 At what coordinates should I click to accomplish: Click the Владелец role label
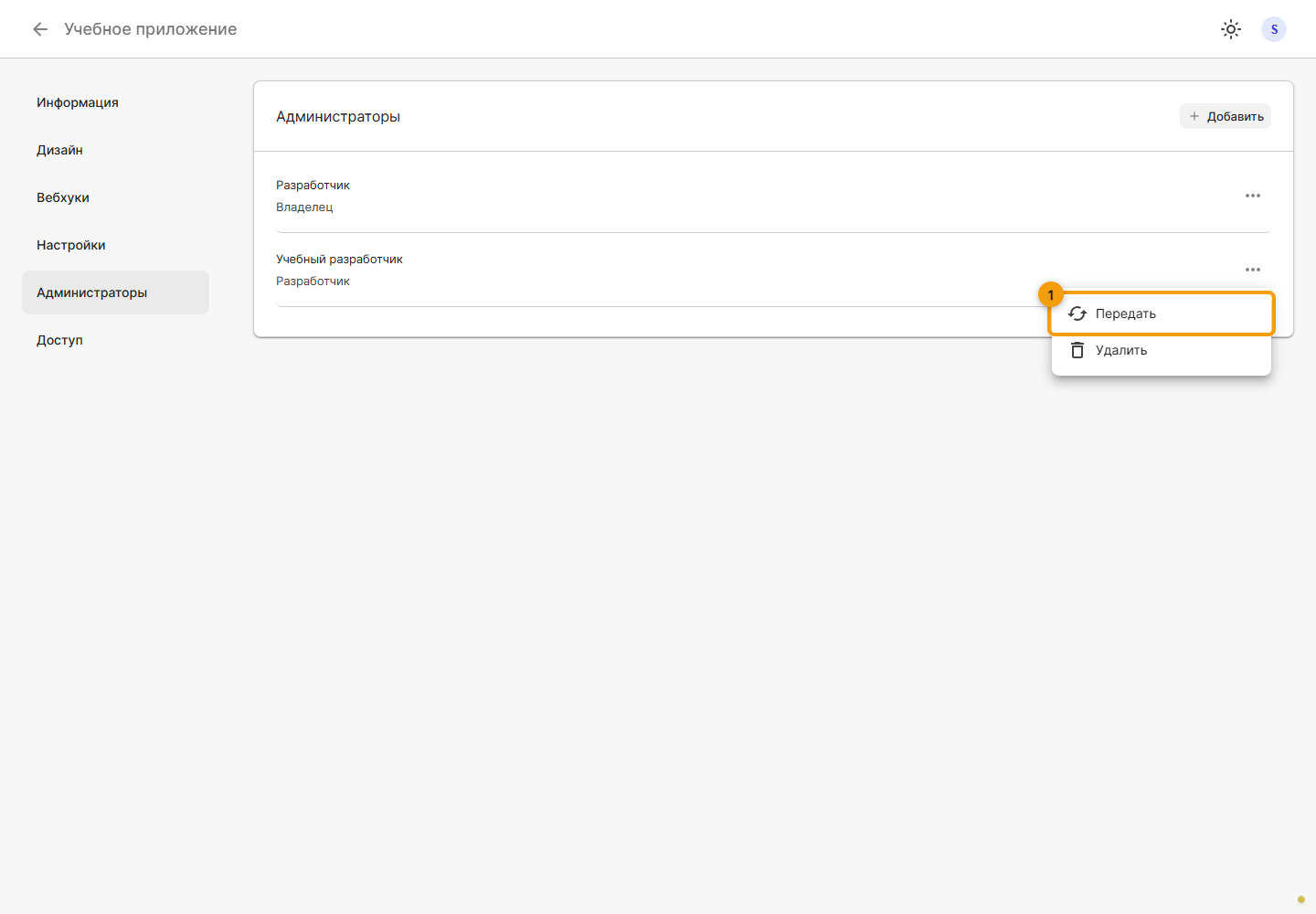[x=304, y=207]
